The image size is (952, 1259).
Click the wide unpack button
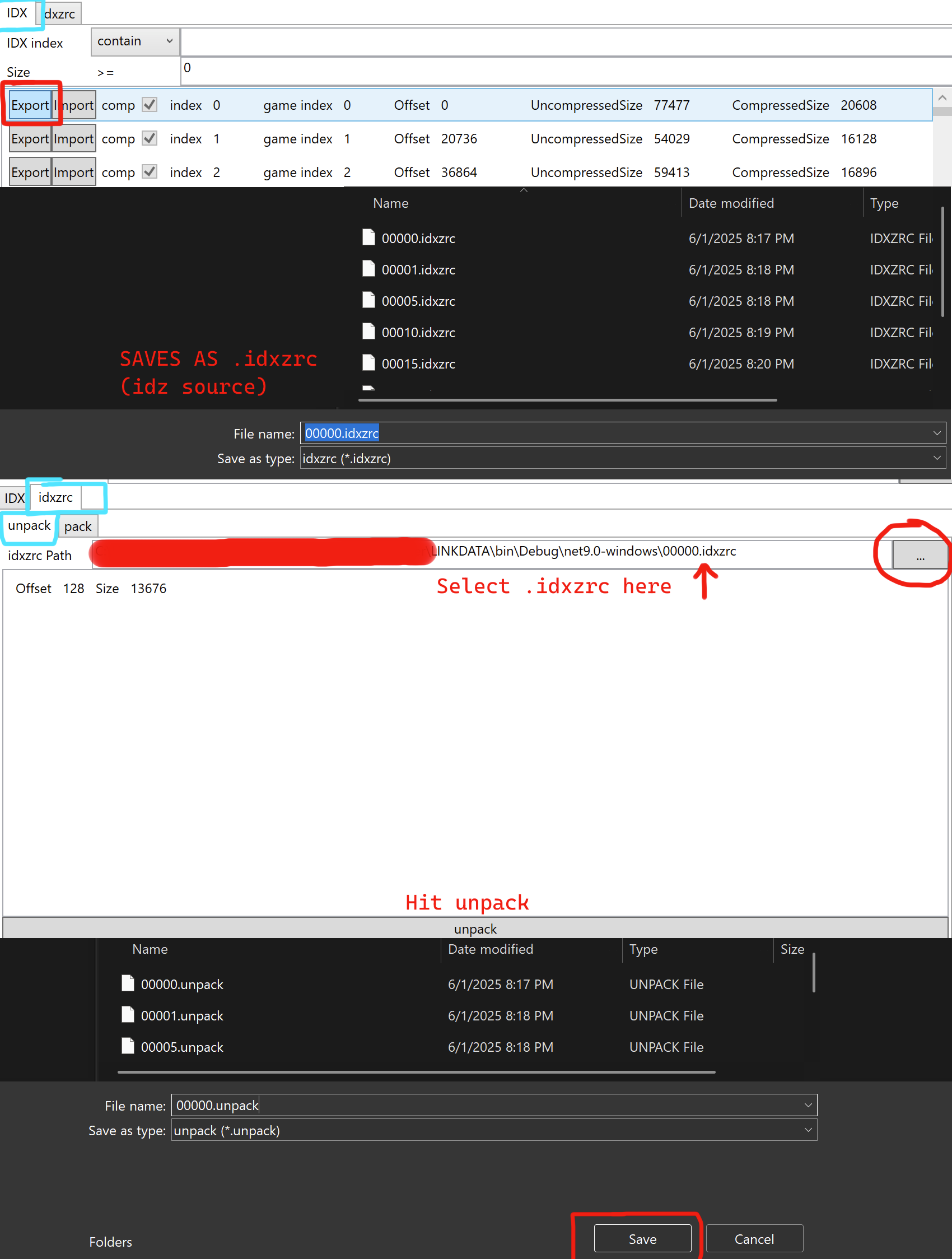(x=475, y=929)
